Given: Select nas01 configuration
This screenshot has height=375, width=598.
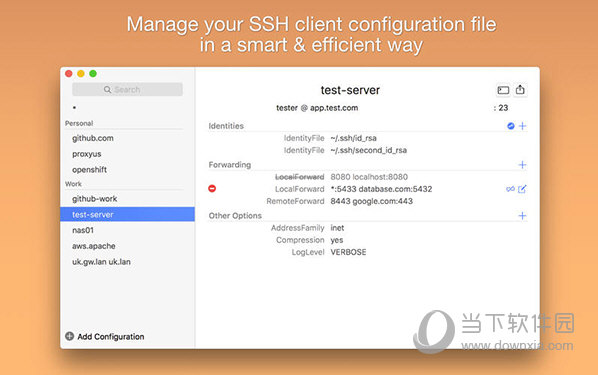Looking at the screenshot, I should pyautogui.click(x=83, y=230).
